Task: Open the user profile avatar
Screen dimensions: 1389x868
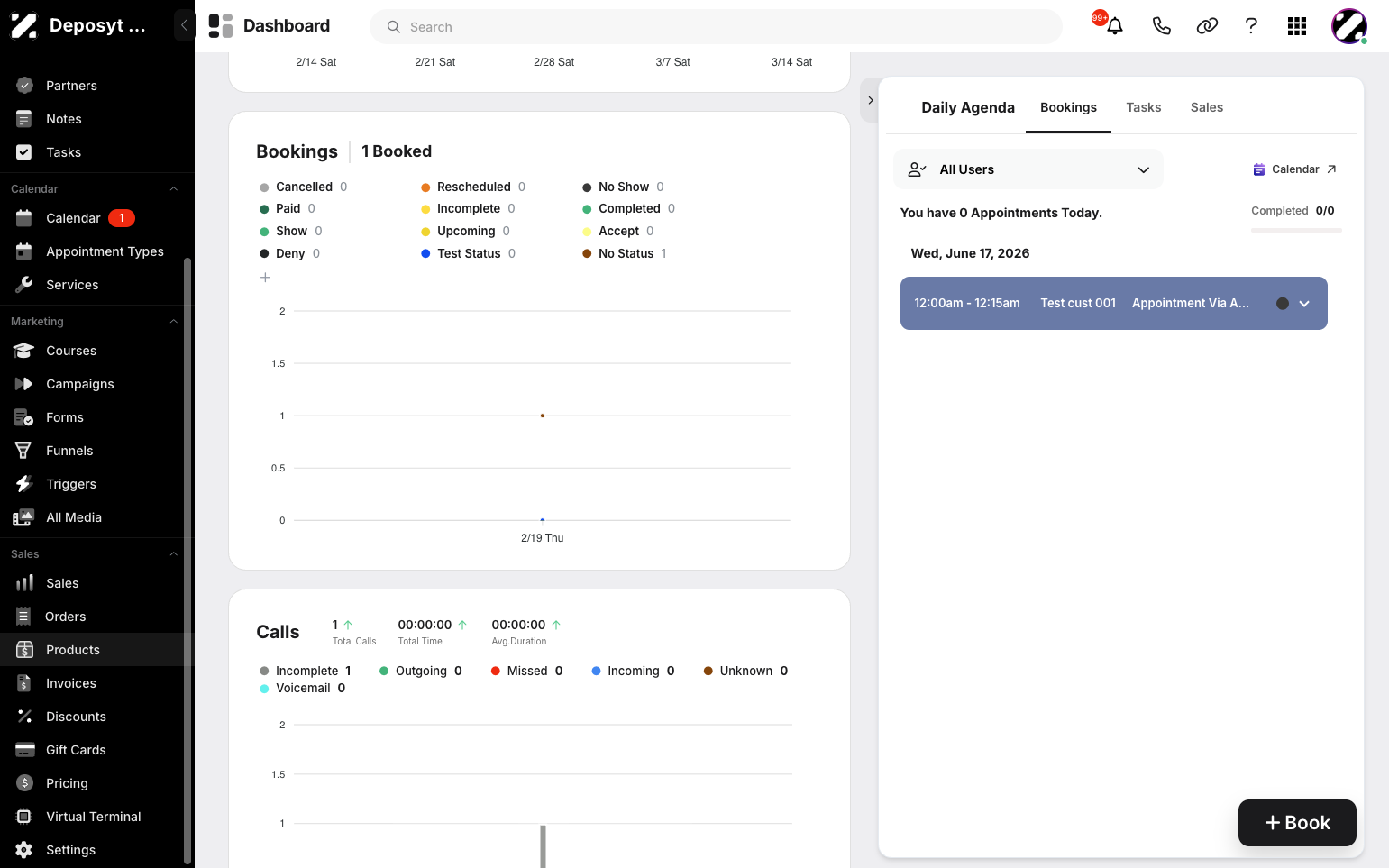Action: (1349, 26)
